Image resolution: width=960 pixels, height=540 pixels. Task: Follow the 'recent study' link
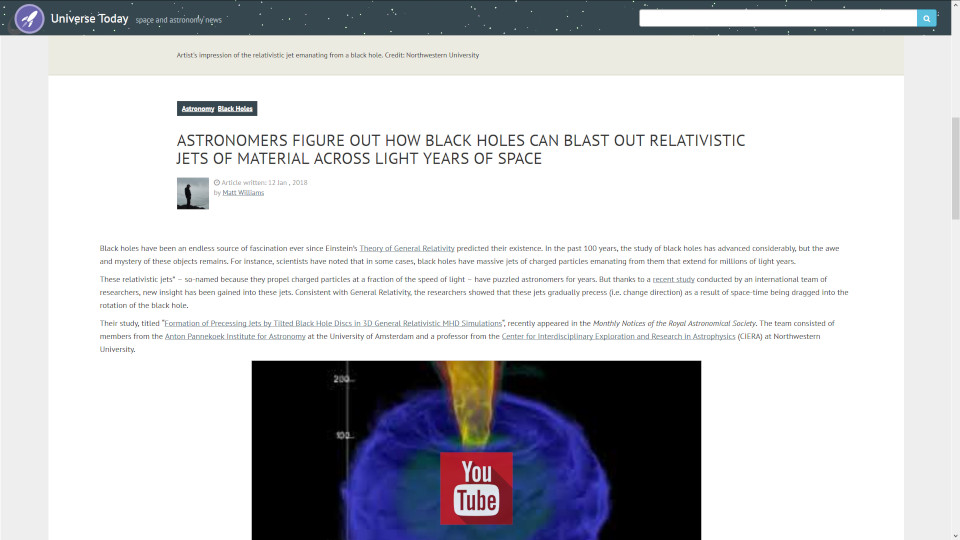(673, 279)
